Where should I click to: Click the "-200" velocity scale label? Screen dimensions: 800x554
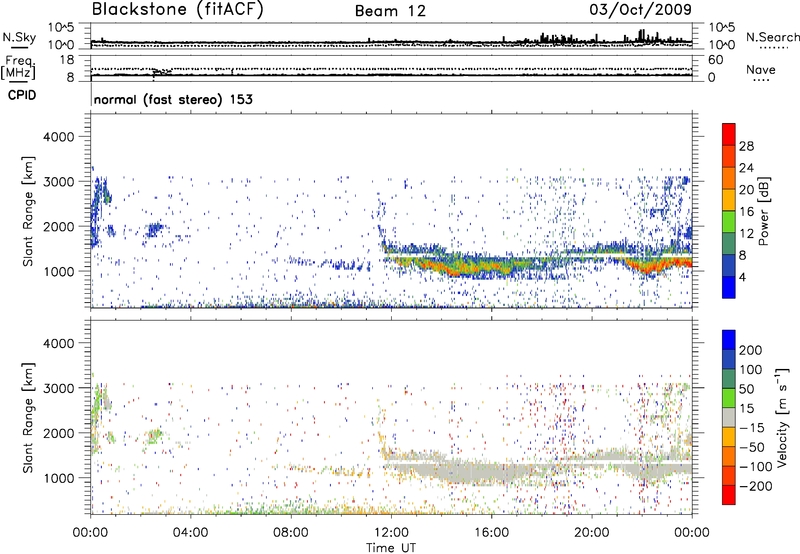point(756,486)
